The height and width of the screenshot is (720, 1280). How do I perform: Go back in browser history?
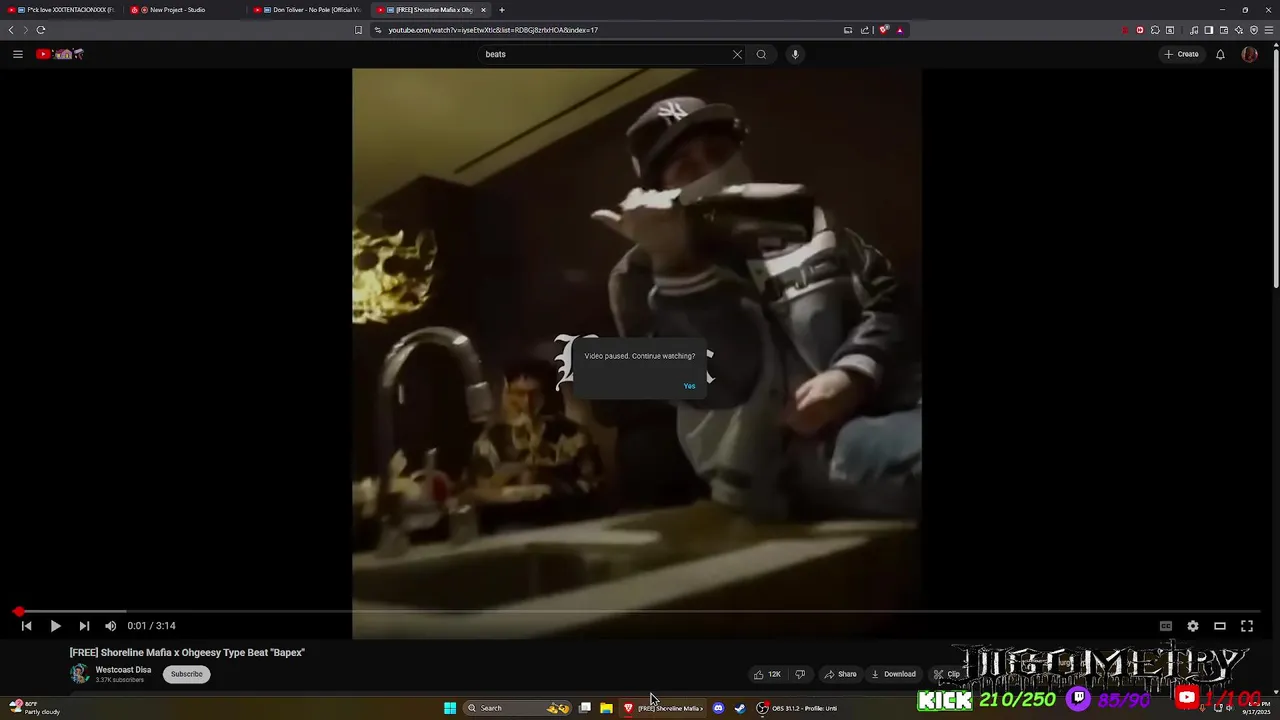[x=11, y=30]
